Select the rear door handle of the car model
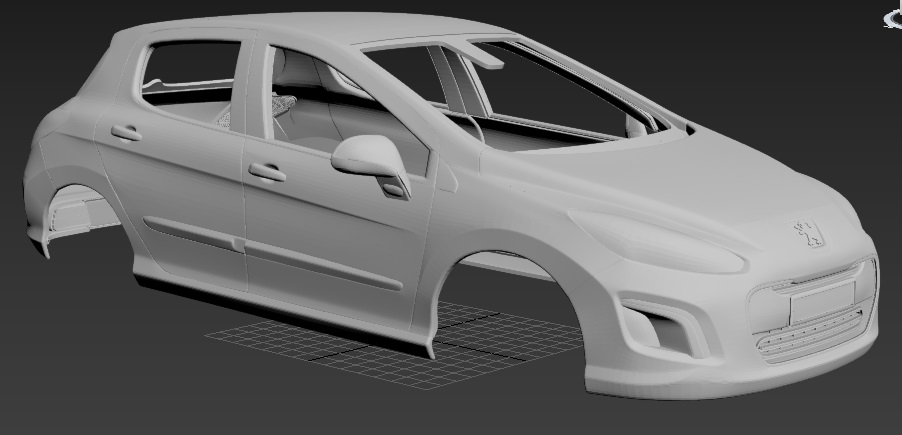902x435 pixels. coord(126,133)
